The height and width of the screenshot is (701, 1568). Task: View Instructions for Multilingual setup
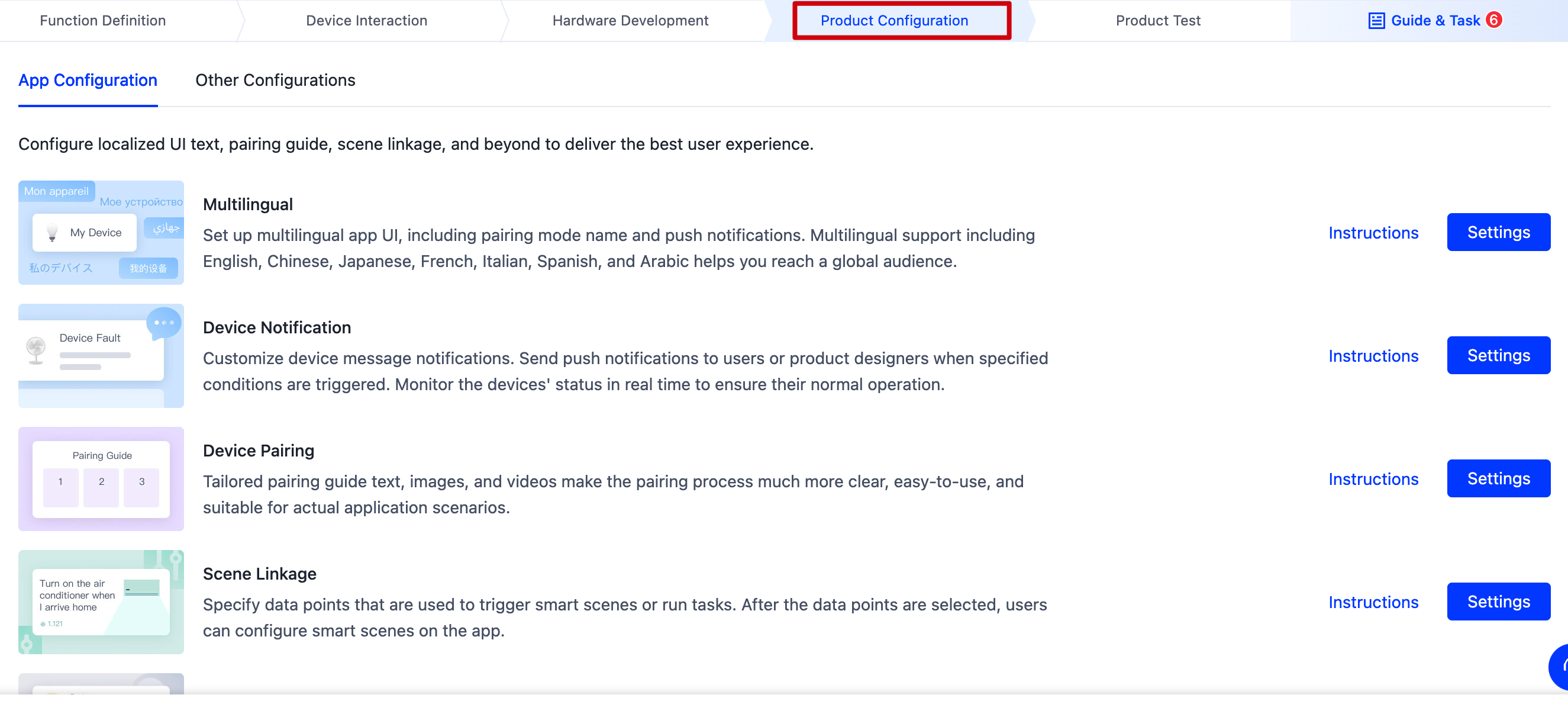tap(1374, 233)
